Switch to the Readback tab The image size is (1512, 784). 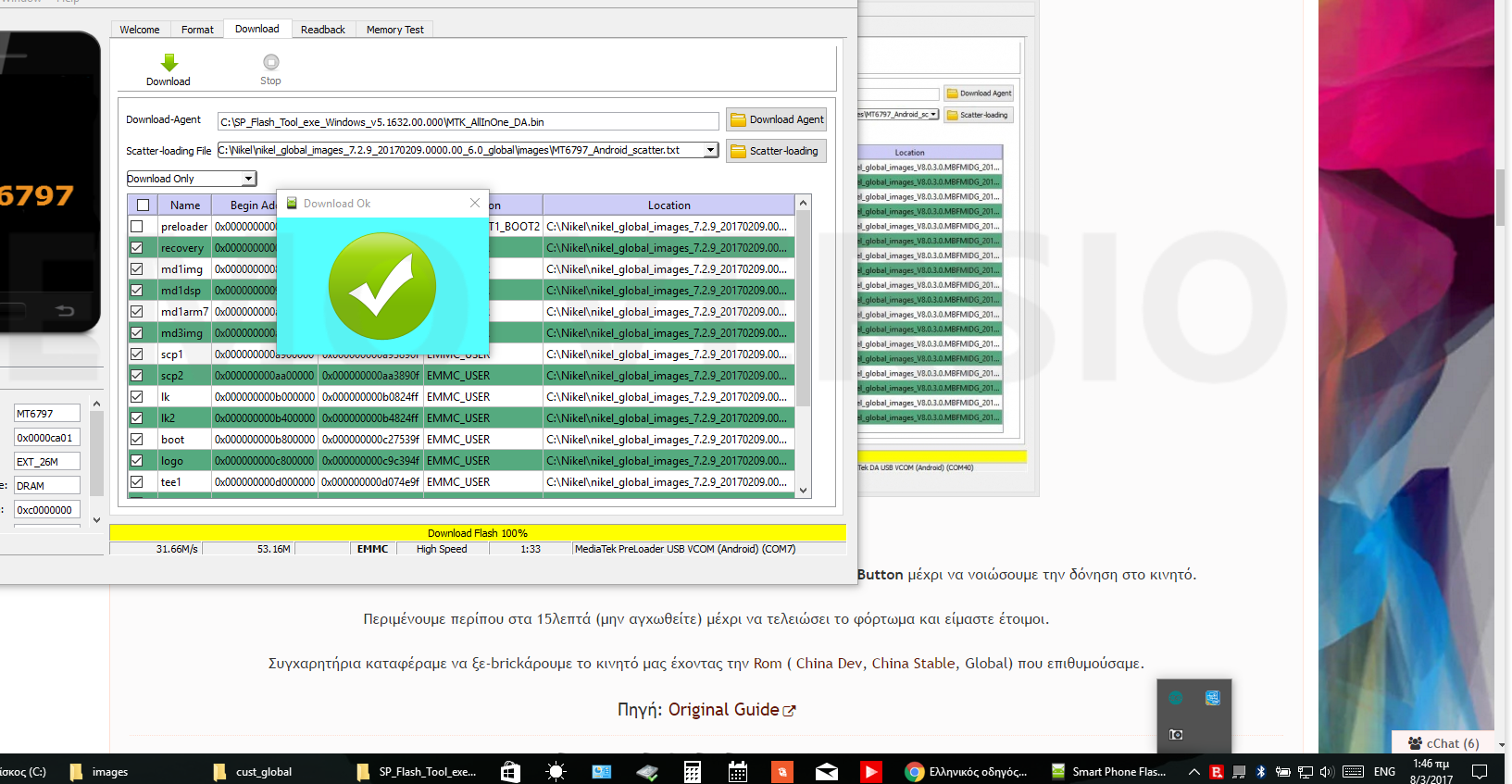click(322, 30)
